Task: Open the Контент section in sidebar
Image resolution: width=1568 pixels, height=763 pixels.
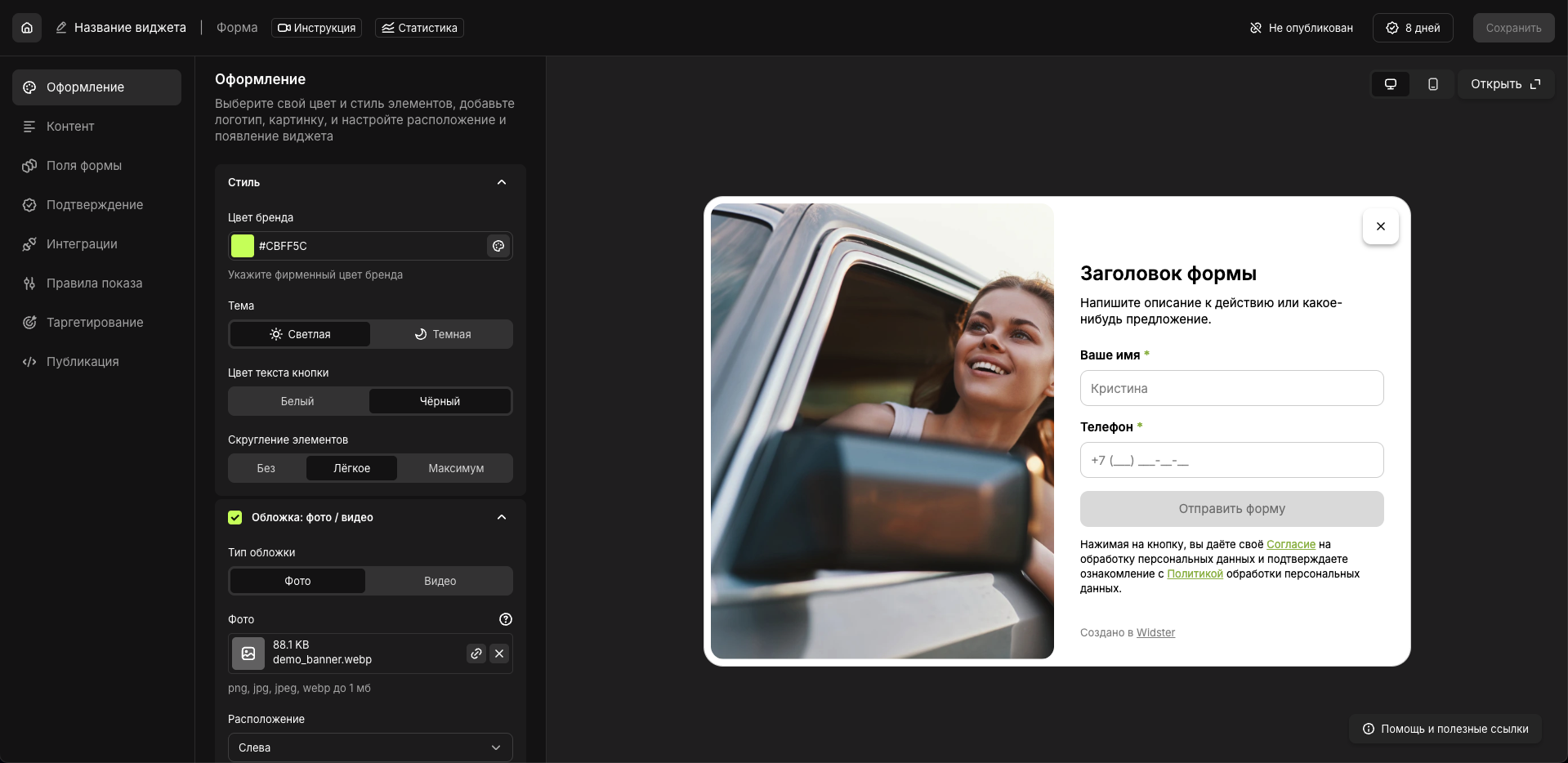Action: click(x=70, y=127)
